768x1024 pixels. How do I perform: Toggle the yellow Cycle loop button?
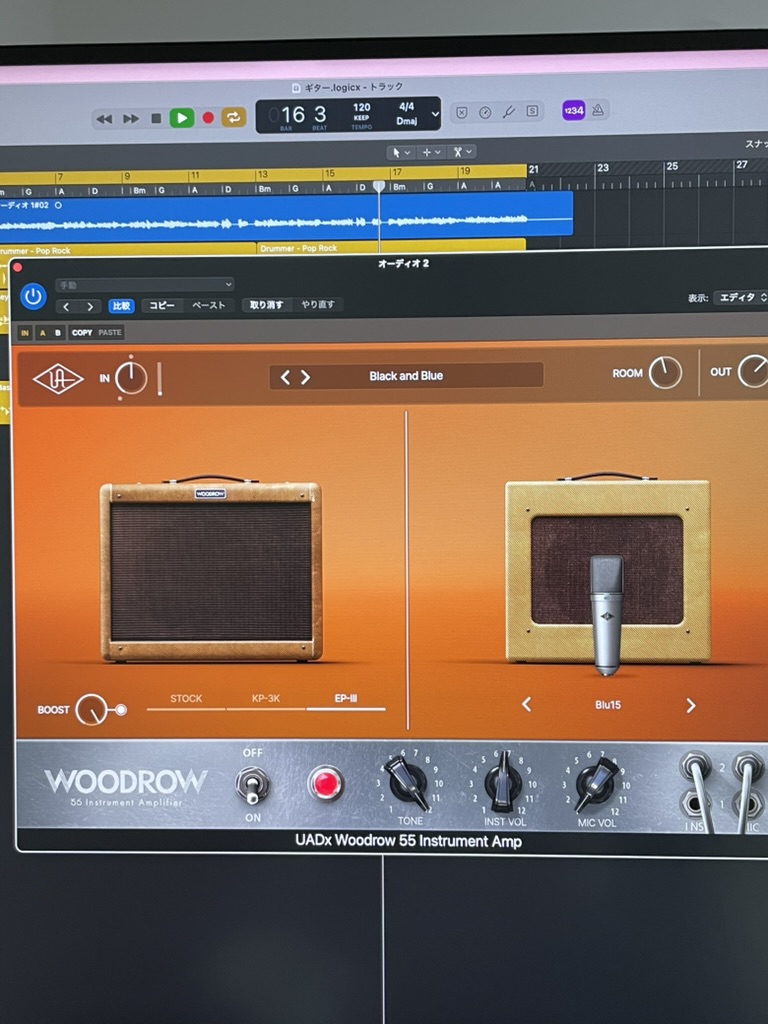click(233, 117)
